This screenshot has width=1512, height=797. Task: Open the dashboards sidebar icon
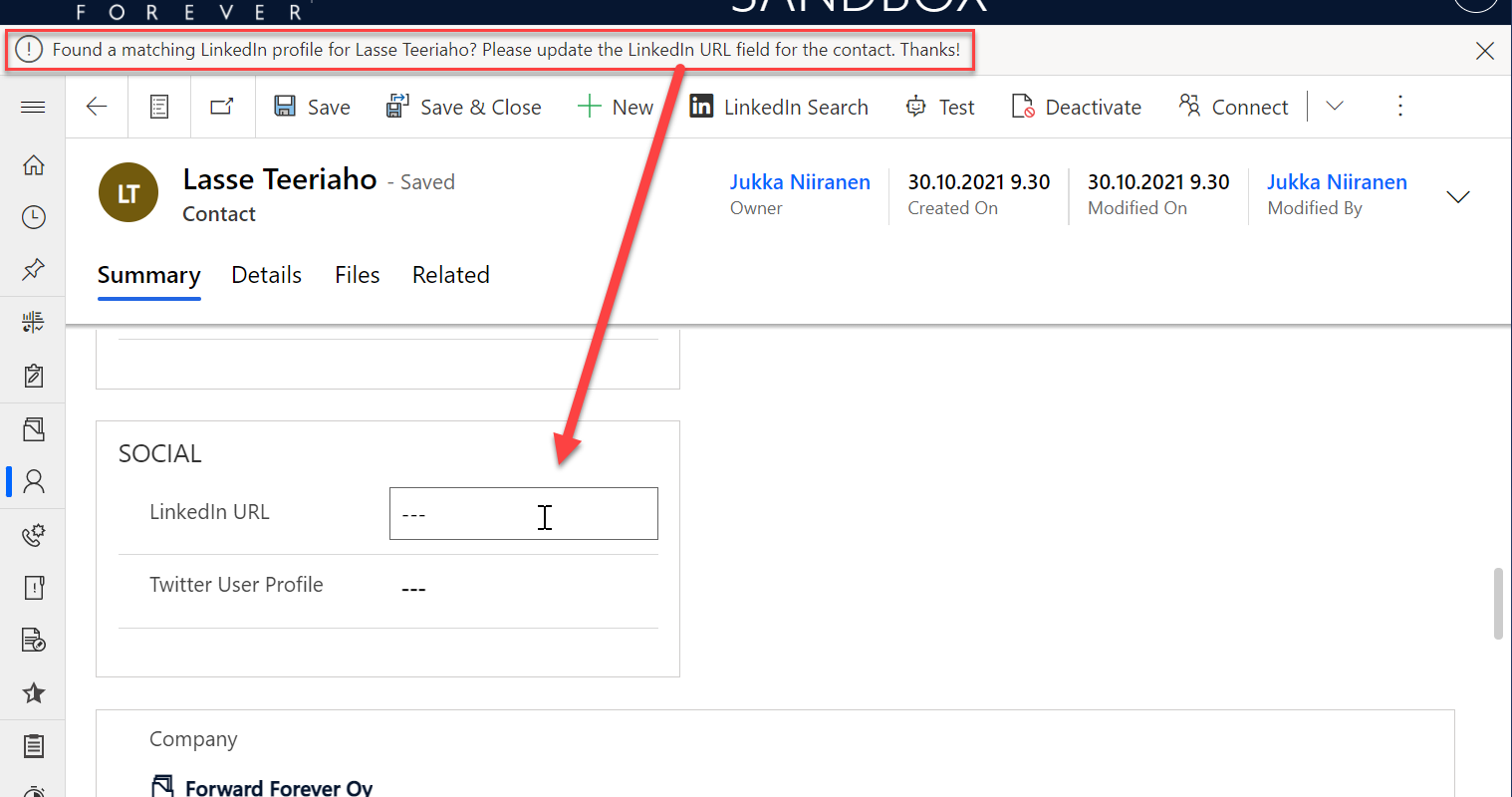[34, 322]
